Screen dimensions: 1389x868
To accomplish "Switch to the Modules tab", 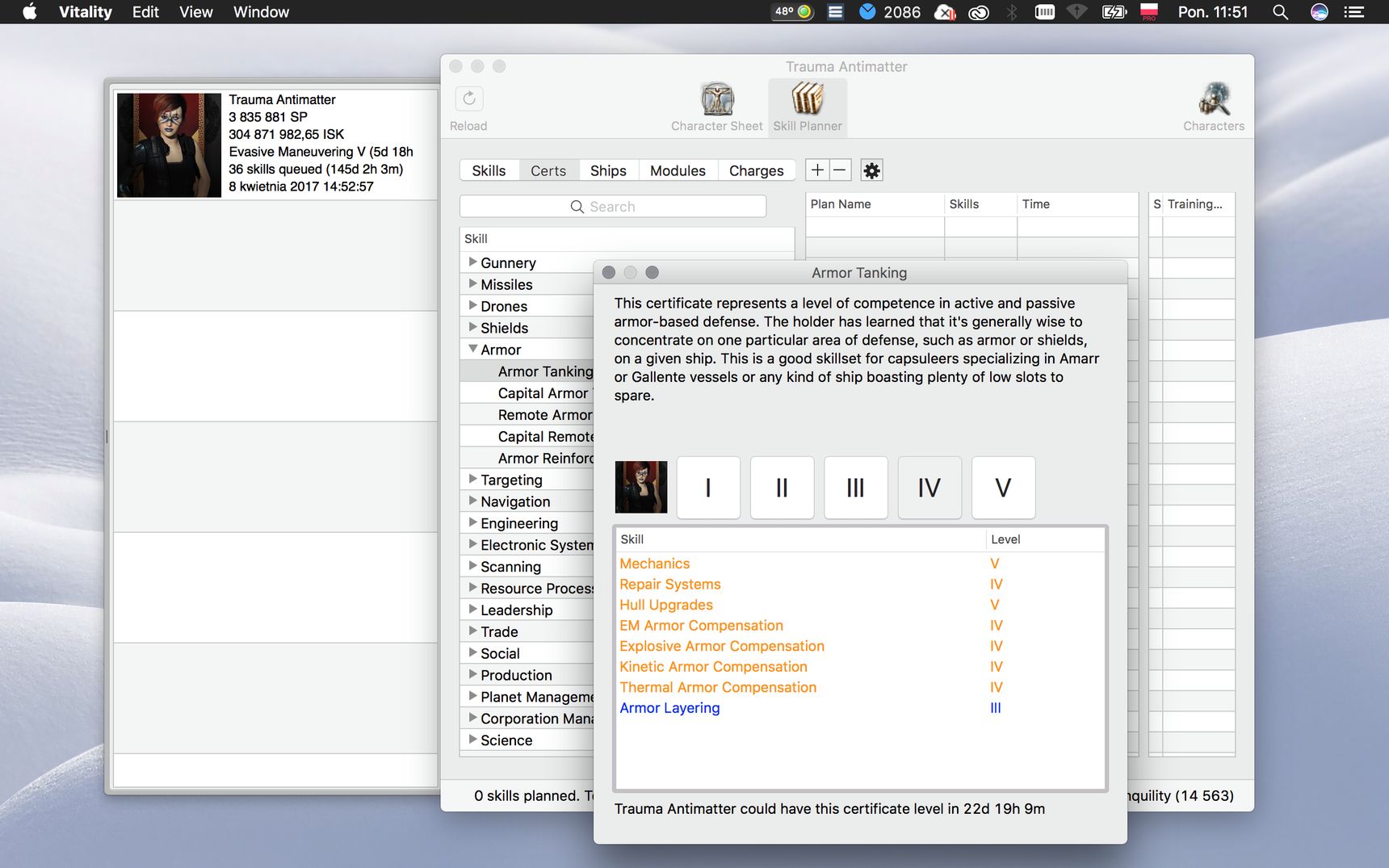I will (678, 170).
